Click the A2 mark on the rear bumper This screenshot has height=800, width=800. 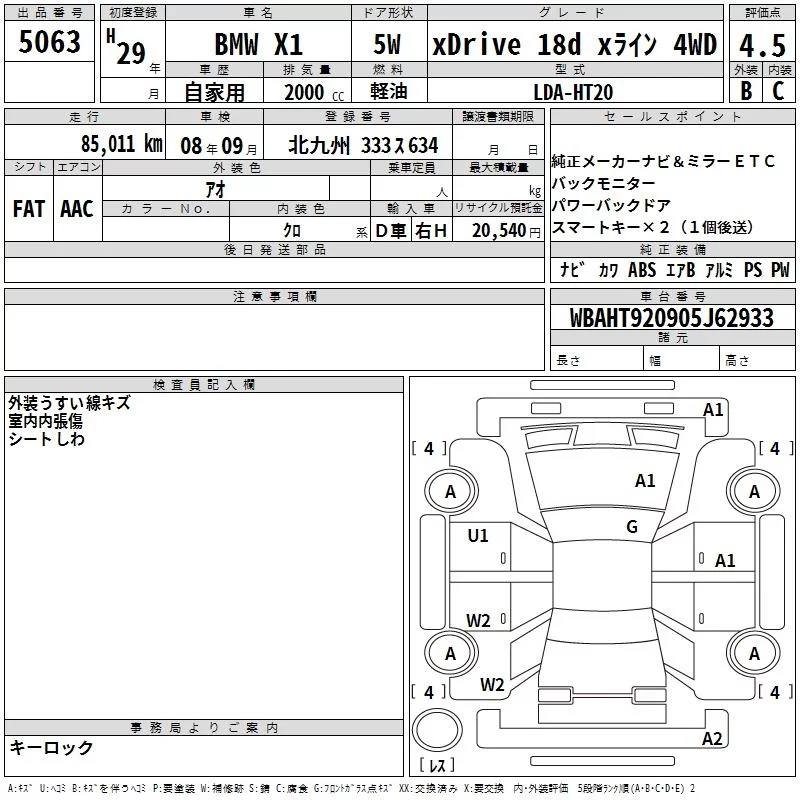point(712,739)
